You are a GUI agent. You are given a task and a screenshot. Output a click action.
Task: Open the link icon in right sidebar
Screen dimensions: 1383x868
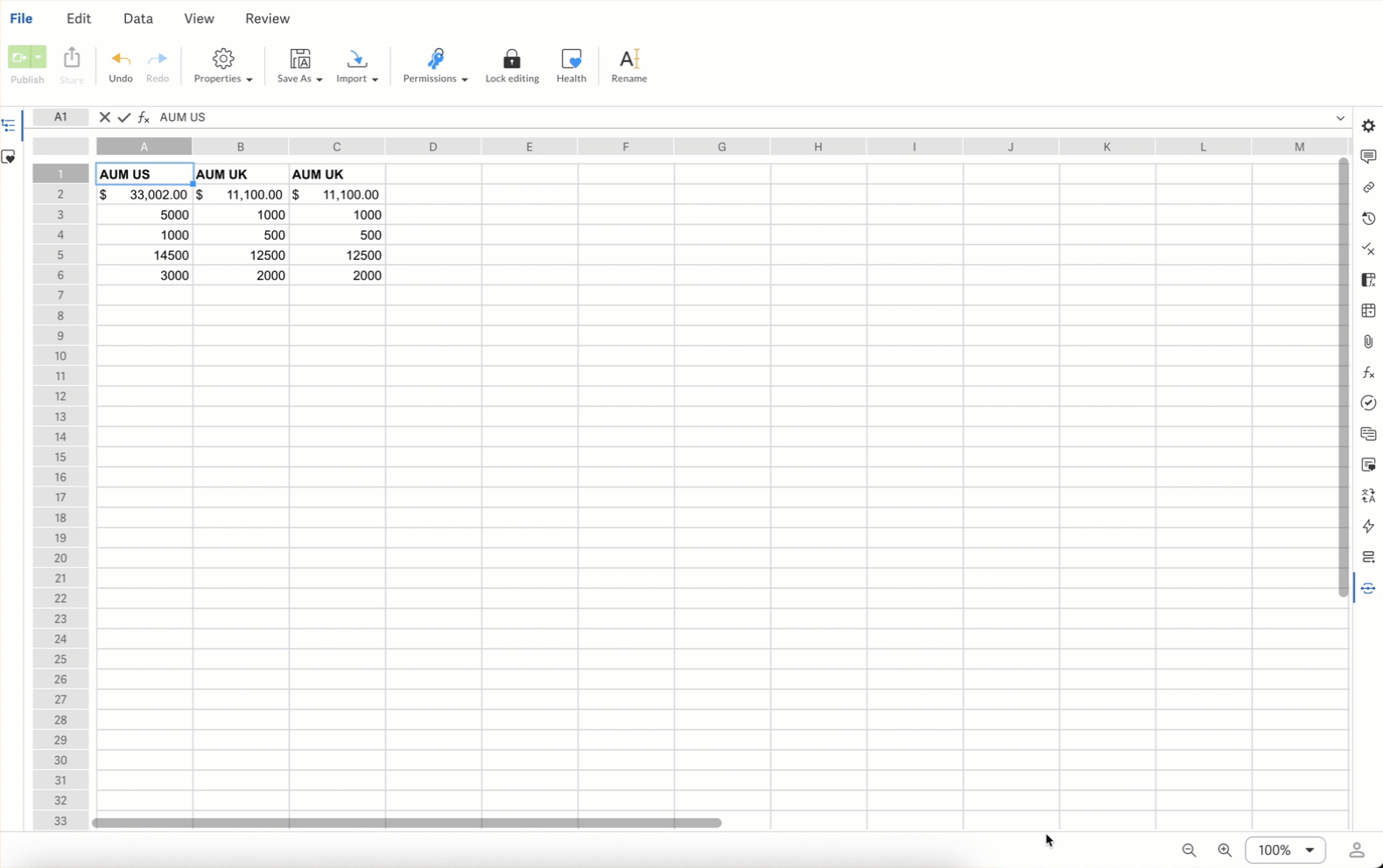point(1369,187)
